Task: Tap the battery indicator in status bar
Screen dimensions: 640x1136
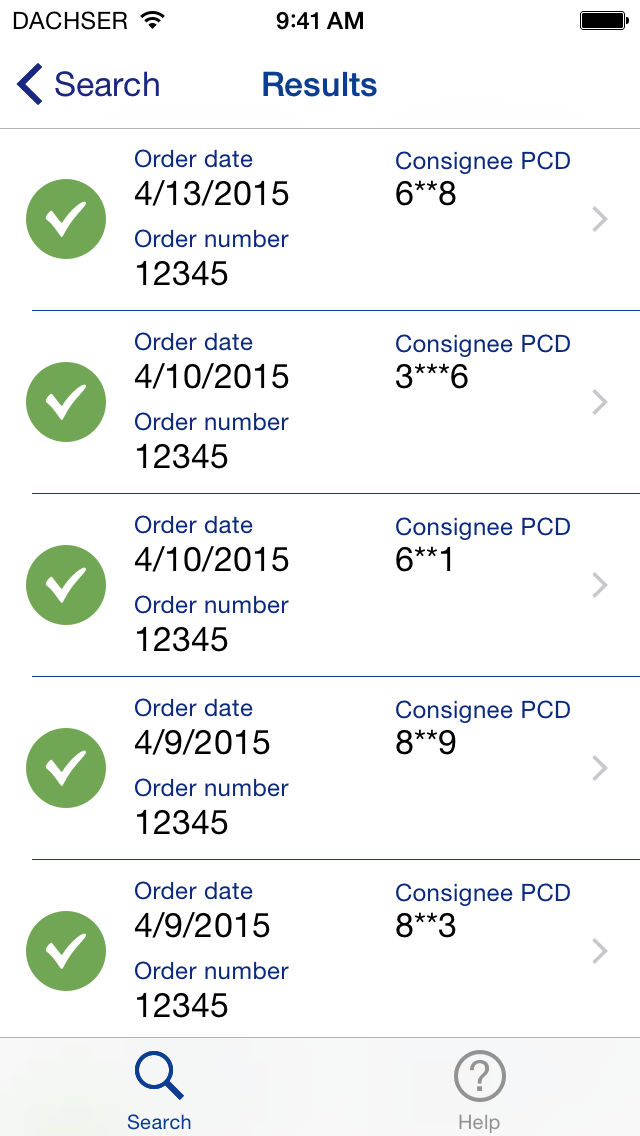Action: (603, 20)
